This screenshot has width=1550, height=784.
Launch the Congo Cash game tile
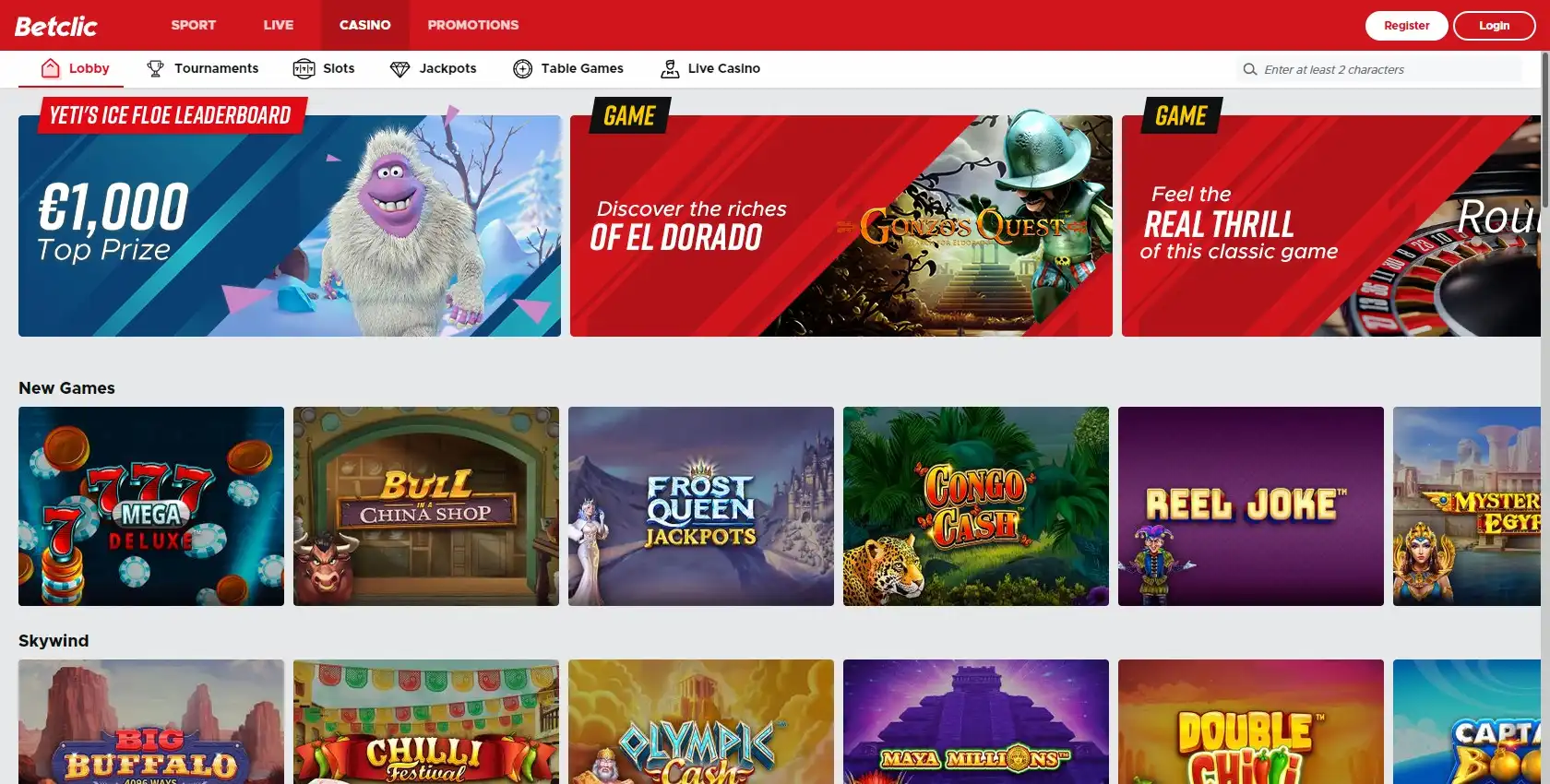[975, 506]
